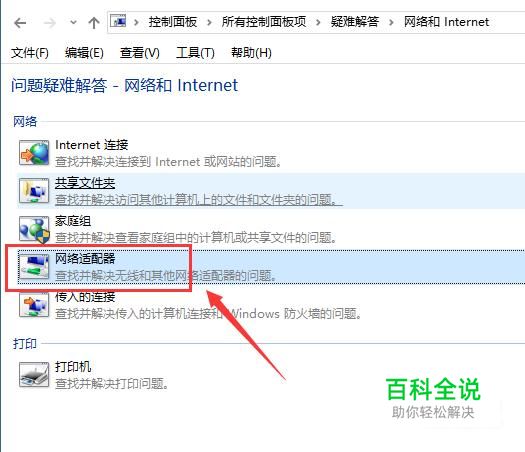The image size is (525, 452).
Task: Expand the chevron after 控制面板
Action: pos(209,23)
